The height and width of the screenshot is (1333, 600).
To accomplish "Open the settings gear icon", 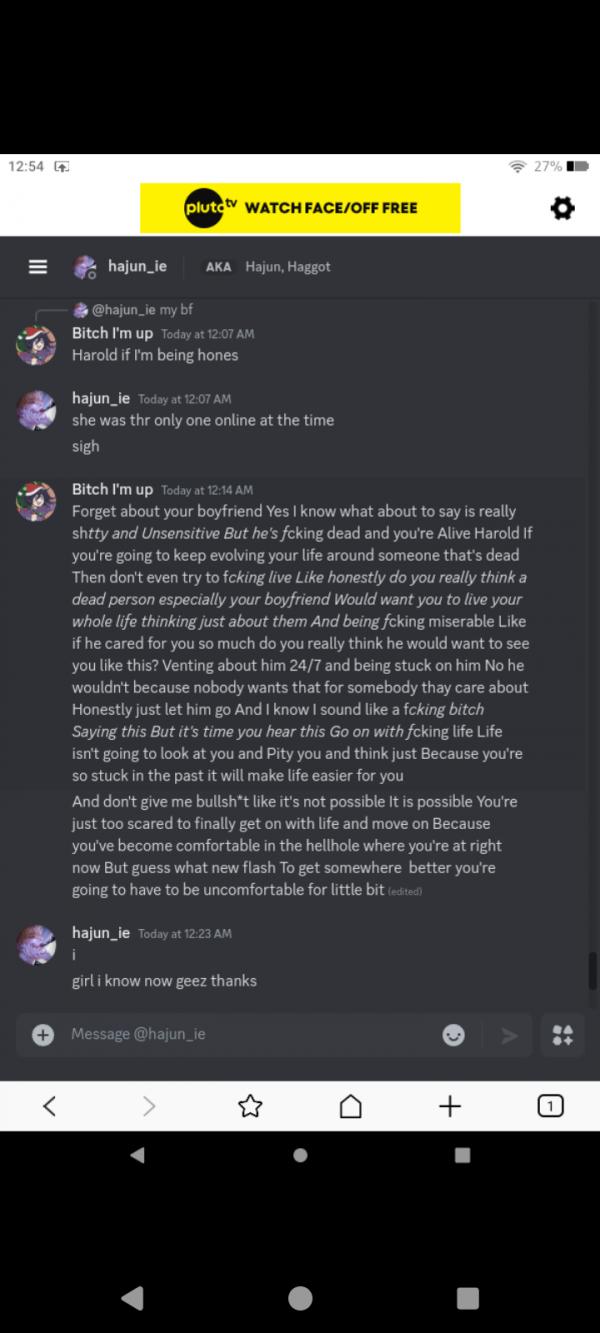I will (563, 208).
